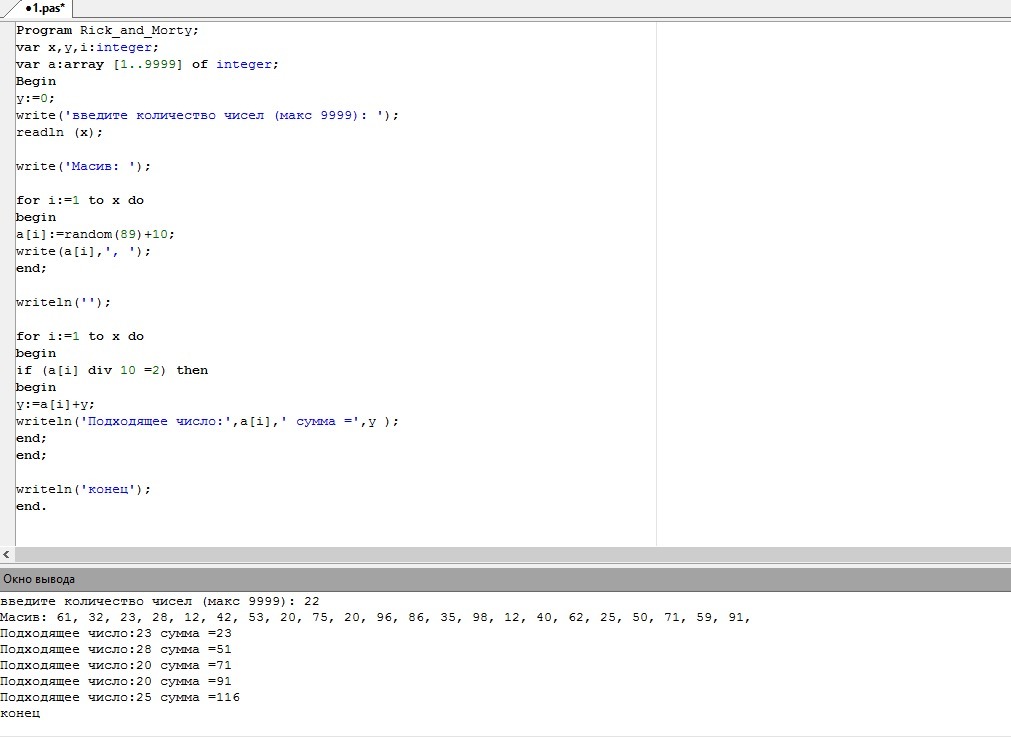Screen dimensions: 1011x737
Task: Click the array declaration line with 1..9999
Action: (147, 64)
